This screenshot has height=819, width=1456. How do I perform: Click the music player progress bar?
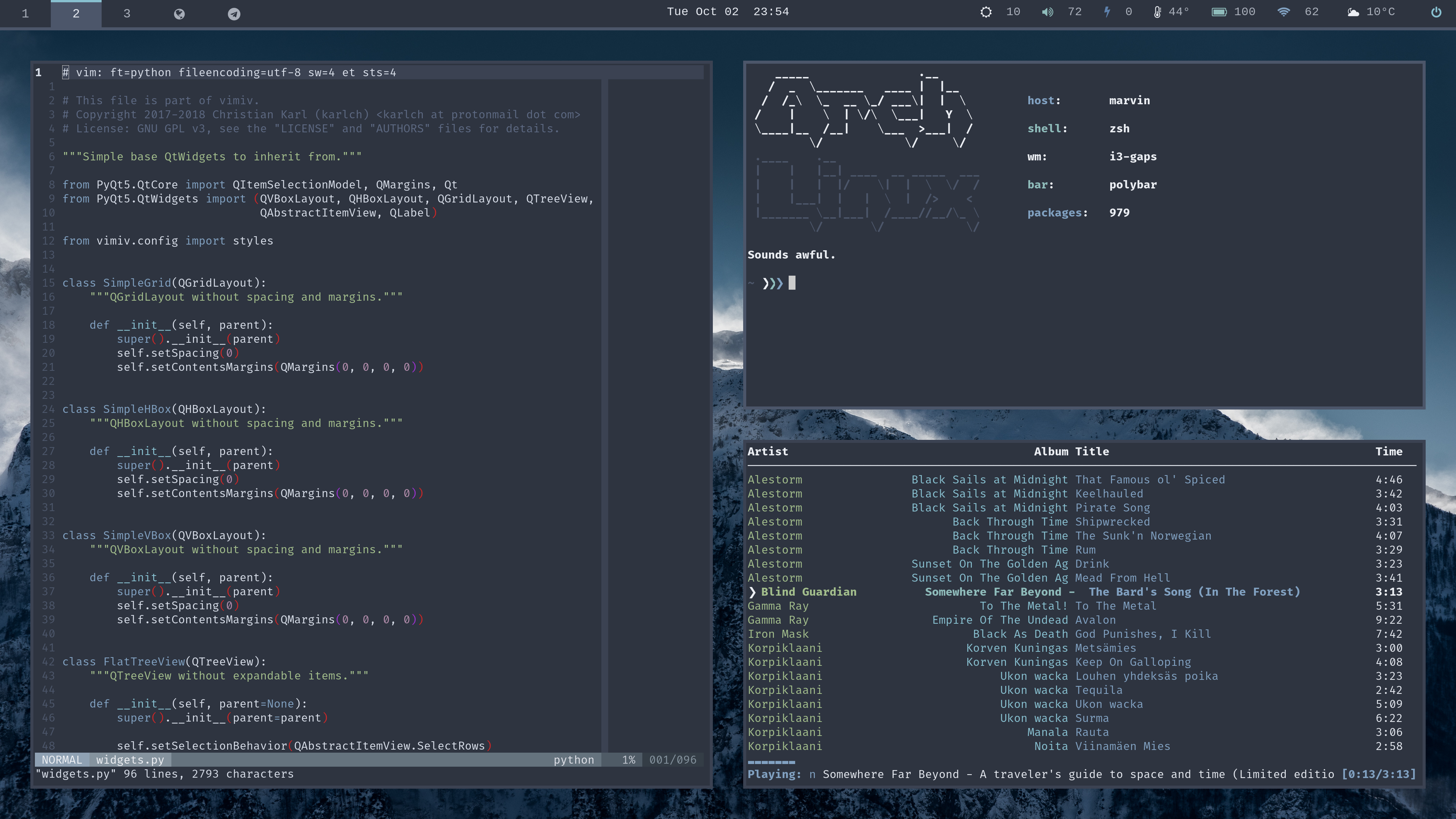click(771, 762)
